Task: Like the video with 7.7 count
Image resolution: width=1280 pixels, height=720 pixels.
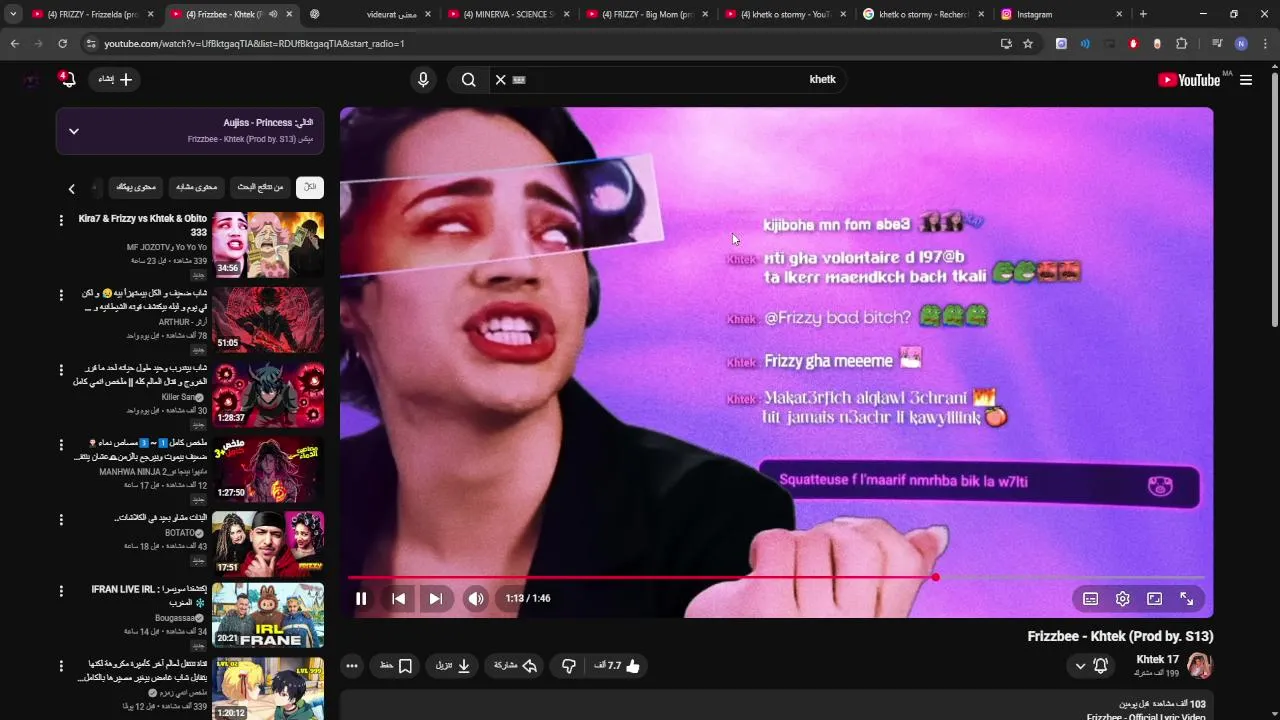Action: click(617, 665)
